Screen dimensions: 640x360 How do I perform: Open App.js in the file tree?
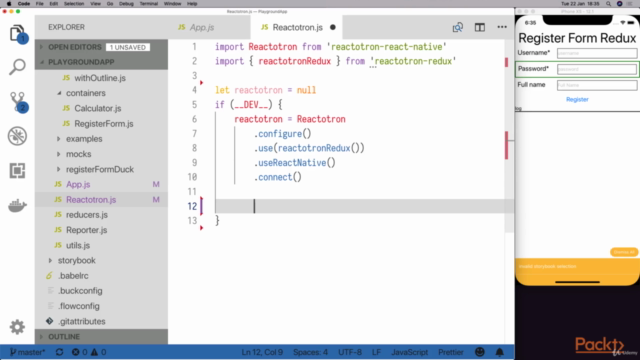(x=101, y=184)
